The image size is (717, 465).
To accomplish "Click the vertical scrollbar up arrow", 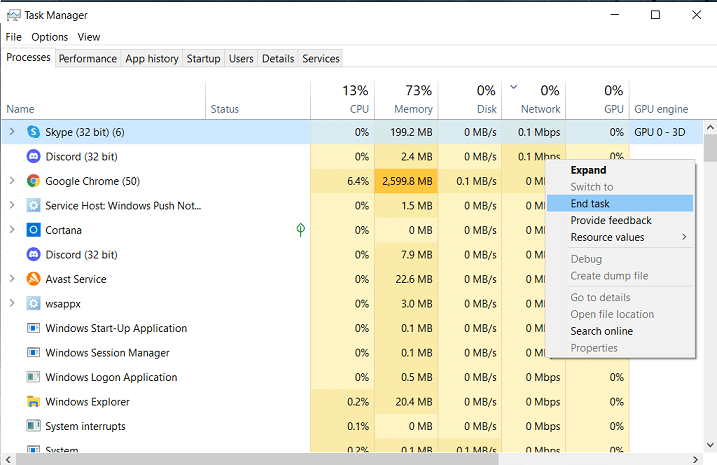I will 710,127.
